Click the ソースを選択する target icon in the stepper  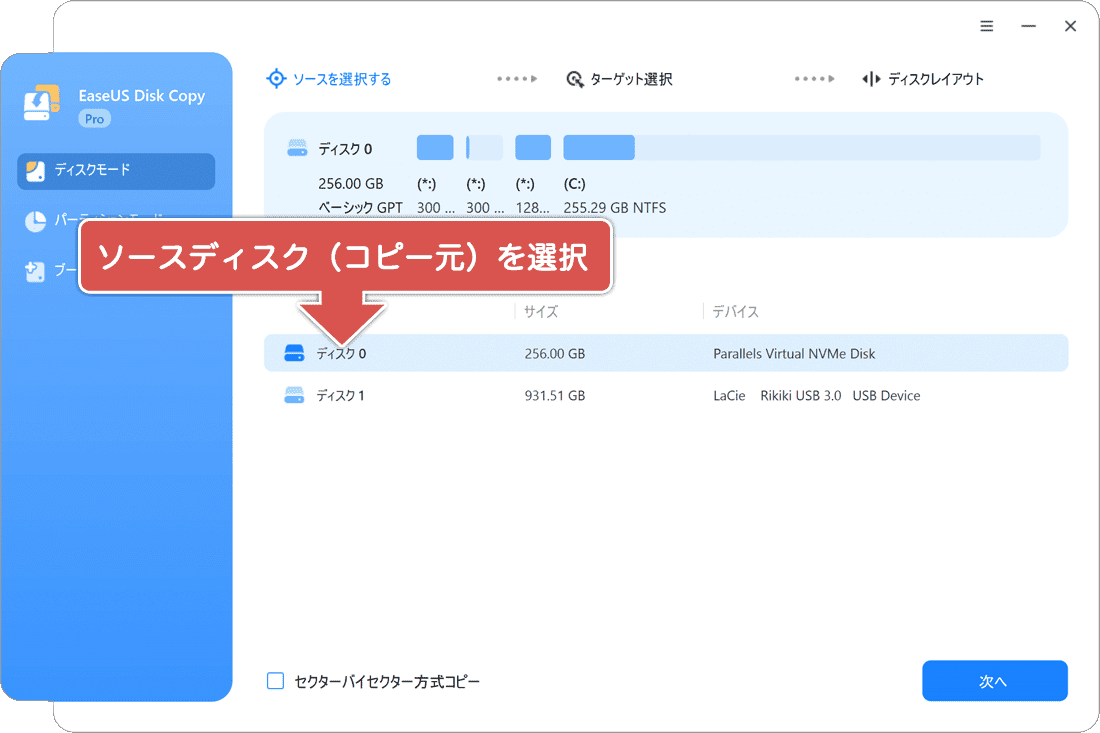point(276,78)
